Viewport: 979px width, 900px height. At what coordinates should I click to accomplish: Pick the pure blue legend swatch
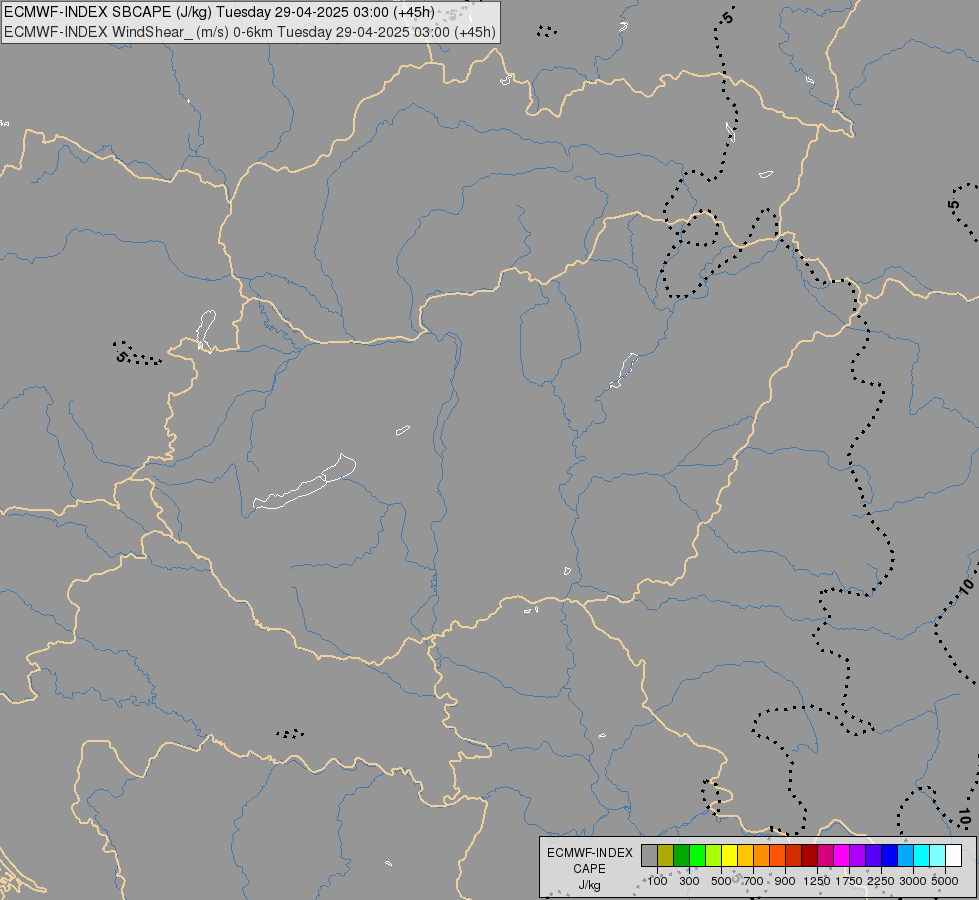click(889, 856)
